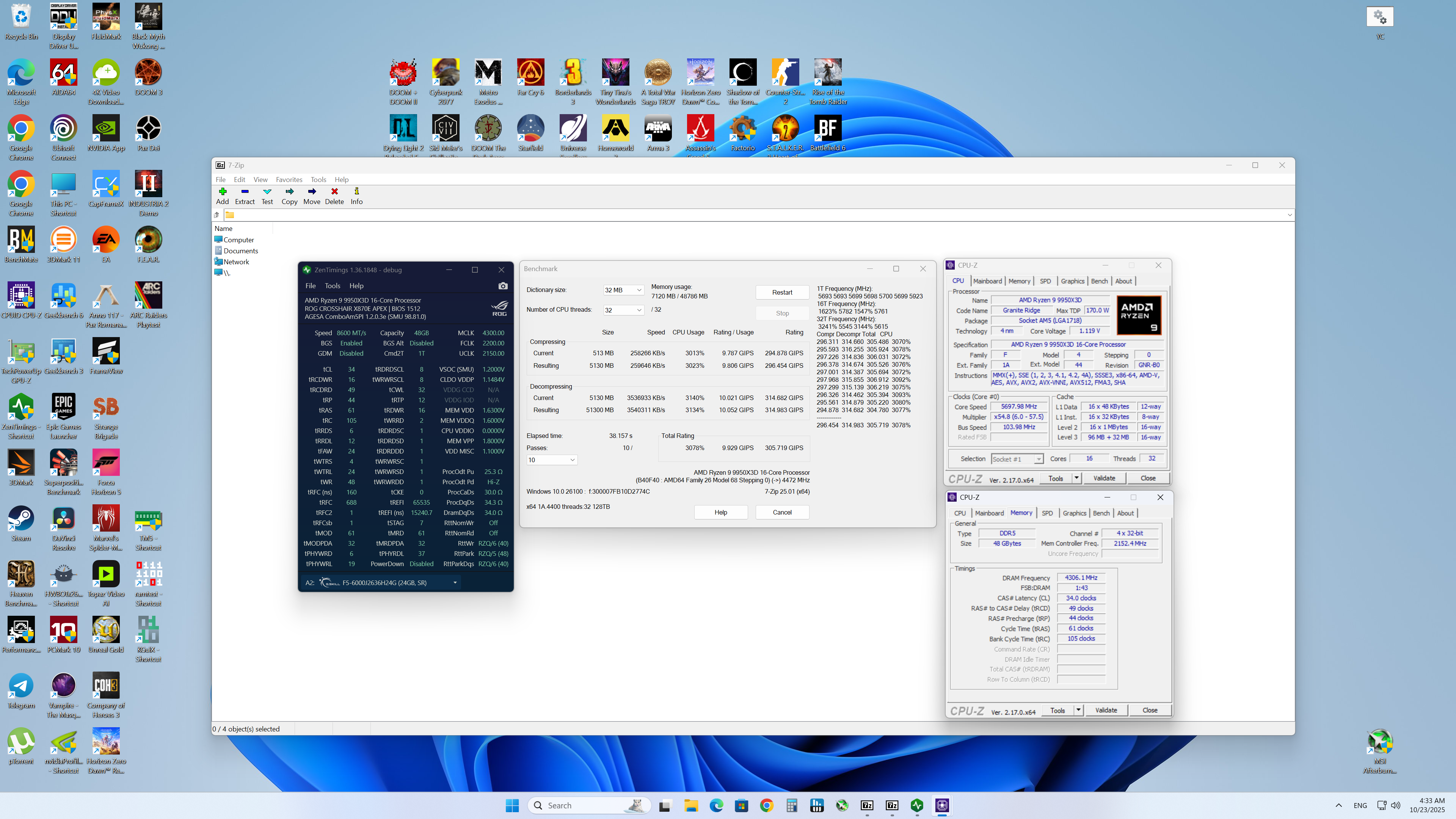
Task: Click the Test checkmark toolbar icon
Action: (x=267, y=192)
